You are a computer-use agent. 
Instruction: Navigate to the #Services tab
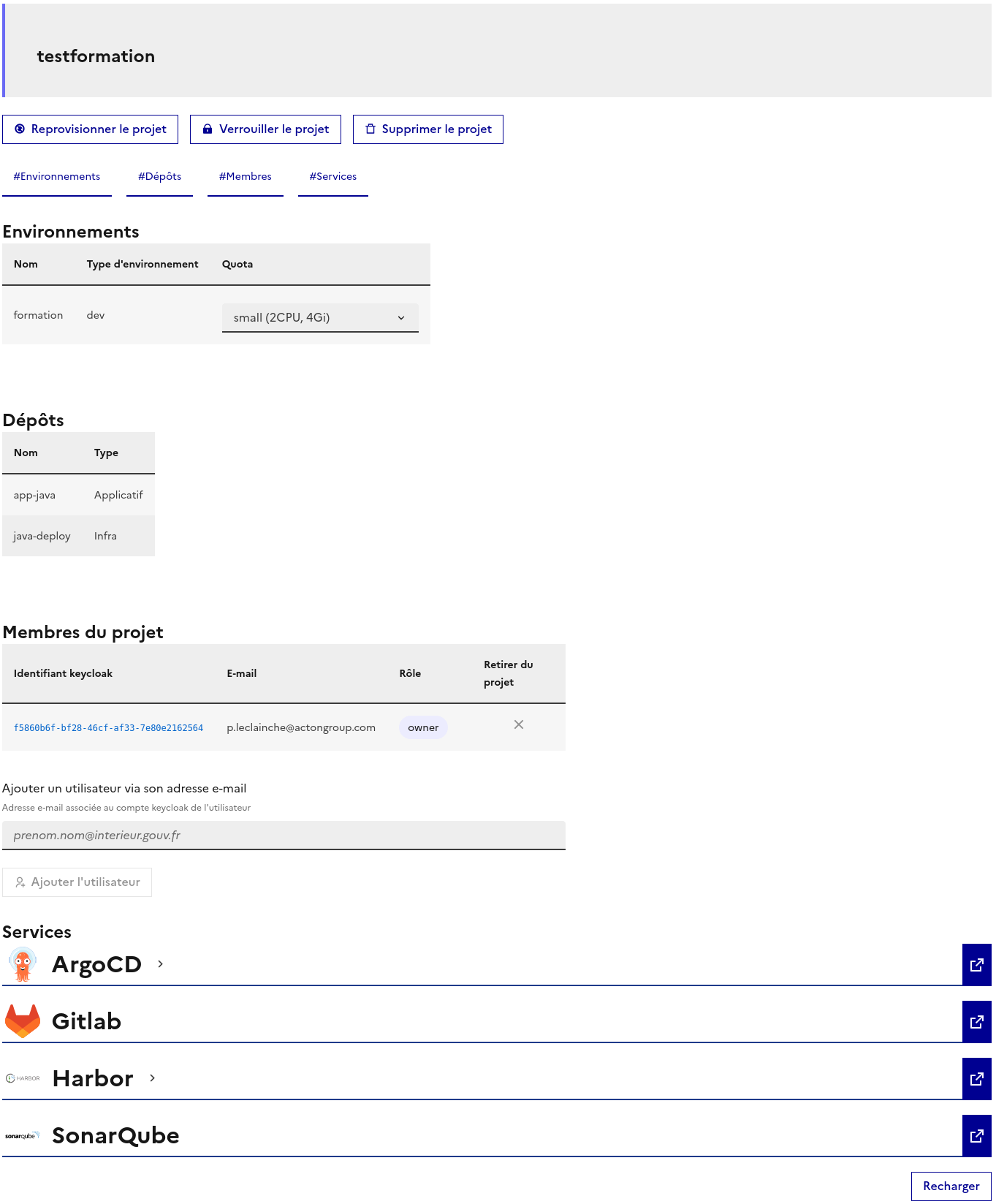pos(333,177)
